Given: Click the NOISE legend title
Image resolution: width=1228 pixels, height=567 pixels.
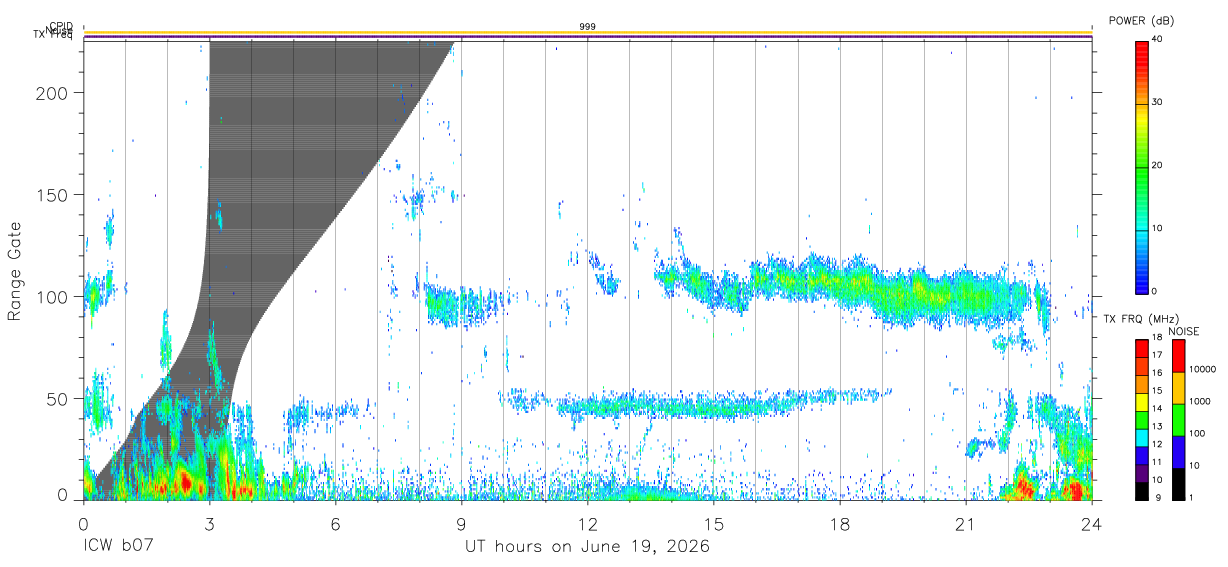Looking at the screenshot, I should click(1183, 331).
